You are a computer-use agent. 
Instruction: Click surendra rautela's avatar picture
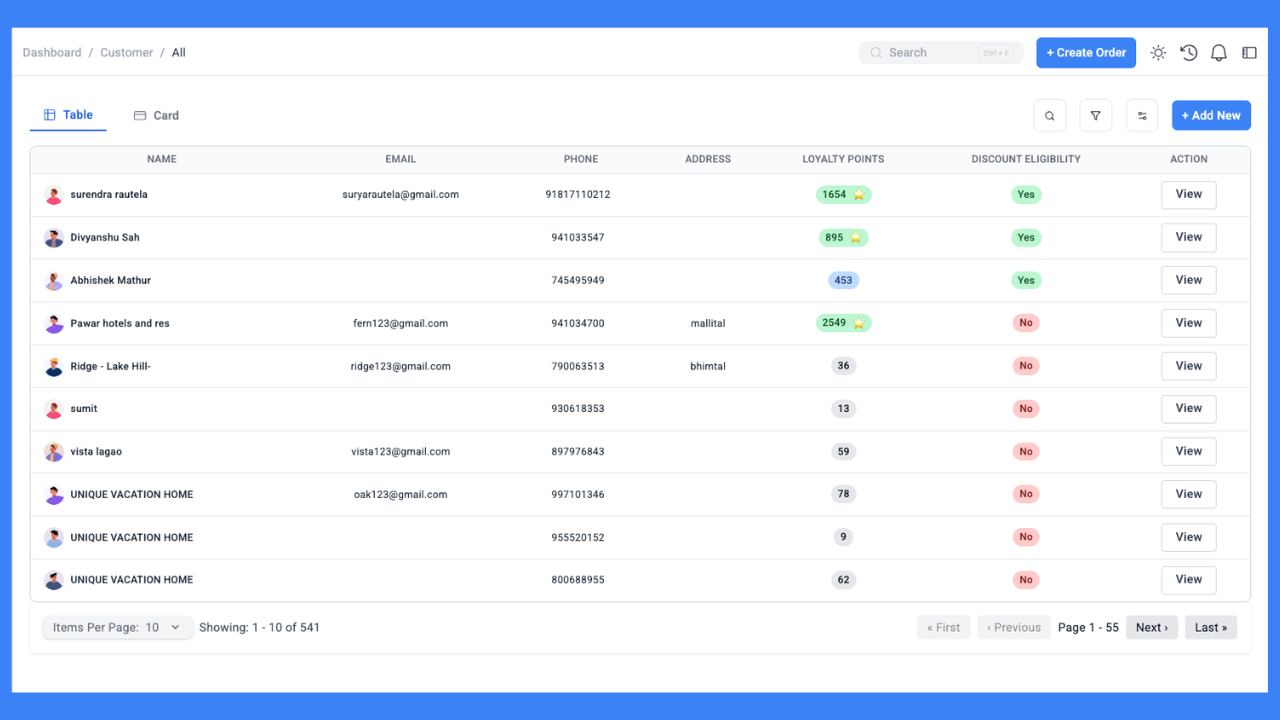coord(54,194)
